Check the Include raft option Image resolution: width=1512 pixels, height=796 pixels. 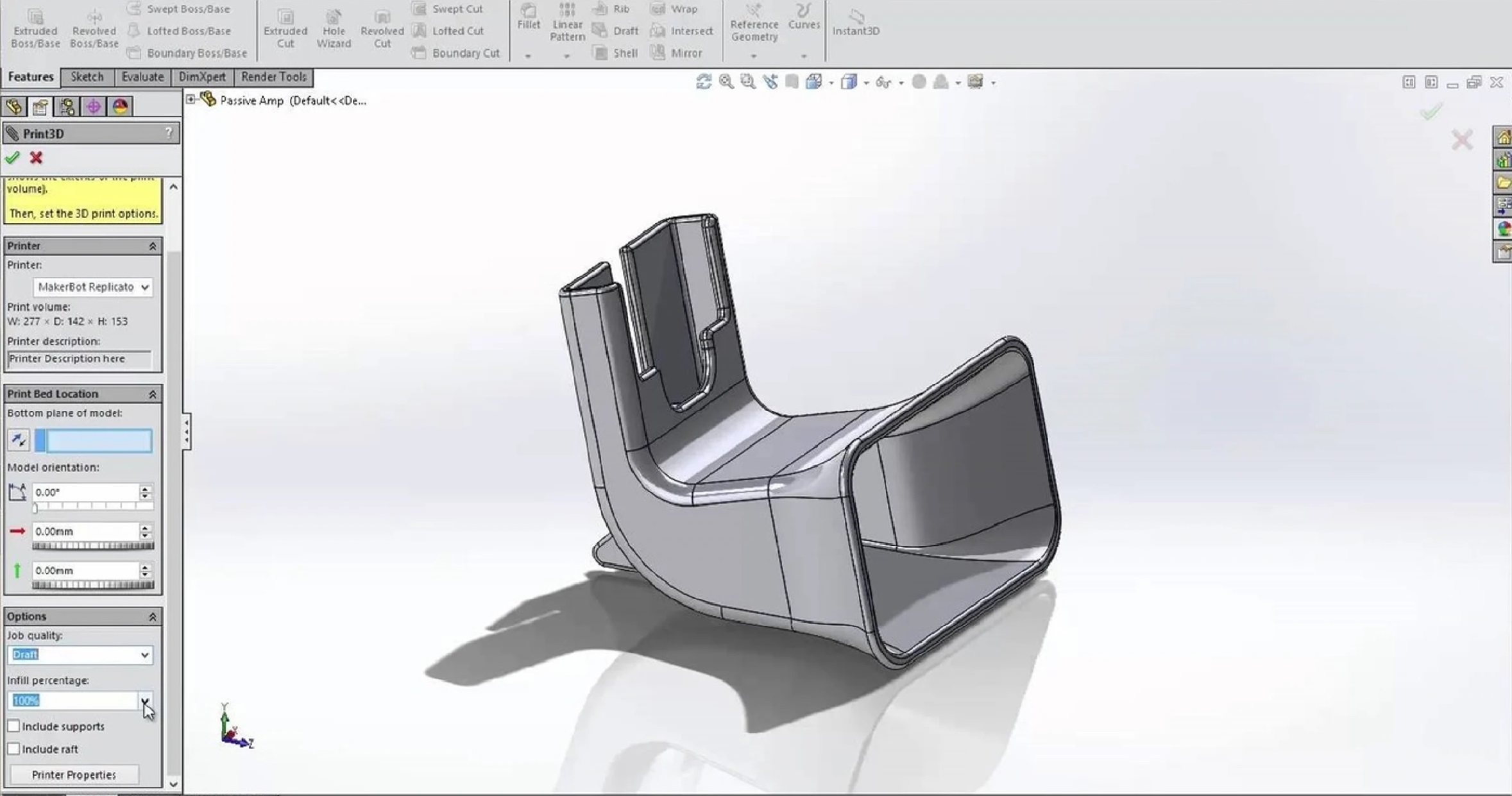[x=13, y=749]
